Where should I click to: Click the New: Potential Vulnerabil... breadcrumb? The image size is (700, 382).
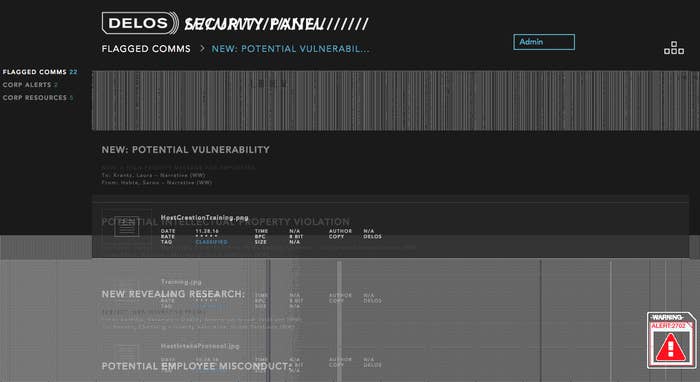[290, 49]
